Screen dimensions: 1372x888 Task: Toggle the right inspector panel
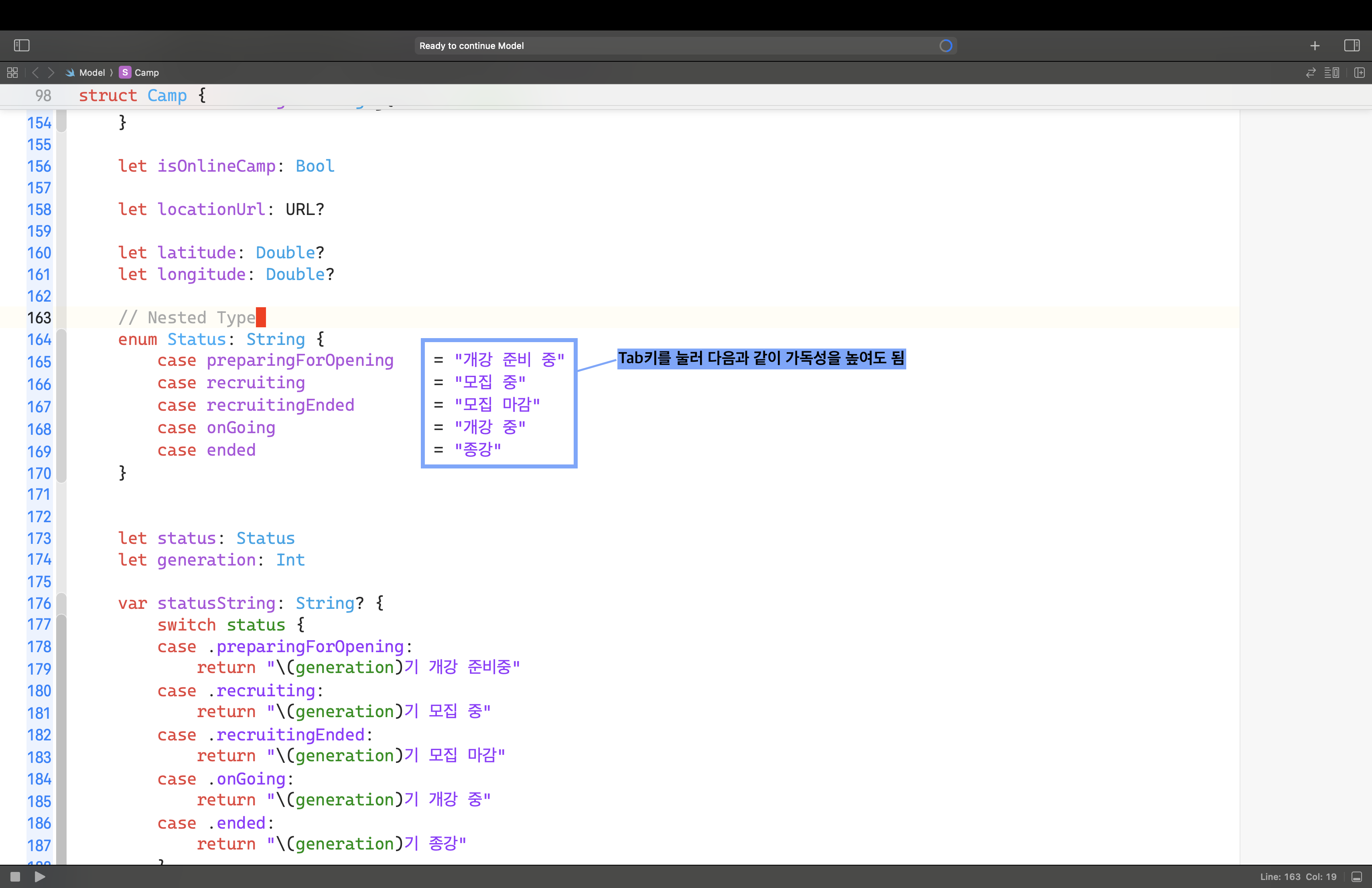tap(1351, 46)
